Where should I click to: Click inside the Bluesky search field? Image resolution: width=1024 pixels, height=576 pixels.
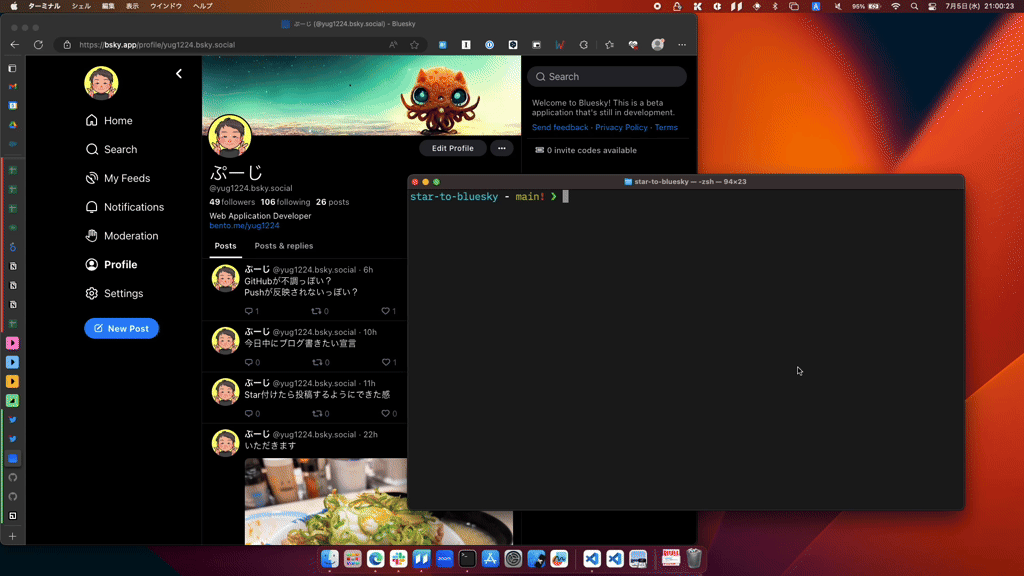607,76
